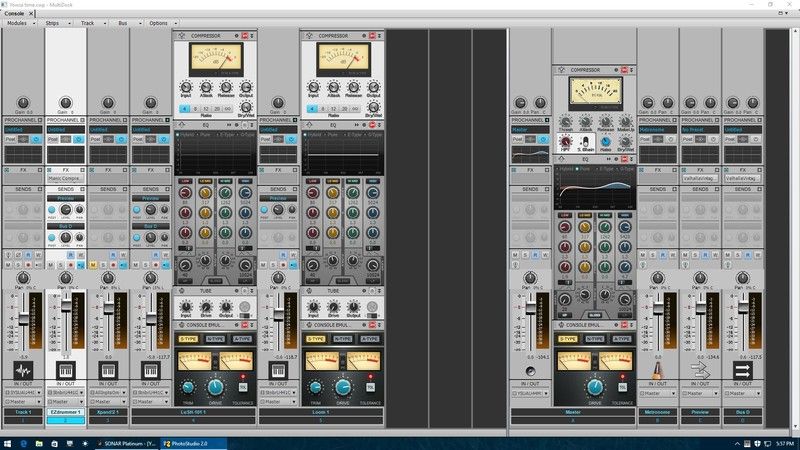Toggle Tolerance button on Lu:Sh-101 console emulator

243,387
